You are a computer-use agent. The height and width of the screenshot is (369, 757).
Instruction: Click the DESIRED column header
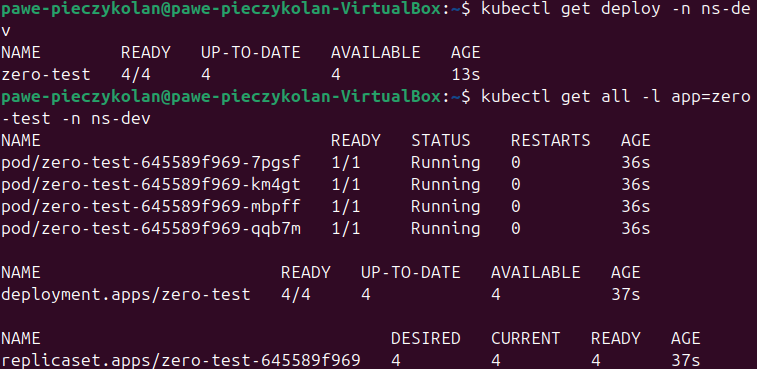click(x=425, y=339)
